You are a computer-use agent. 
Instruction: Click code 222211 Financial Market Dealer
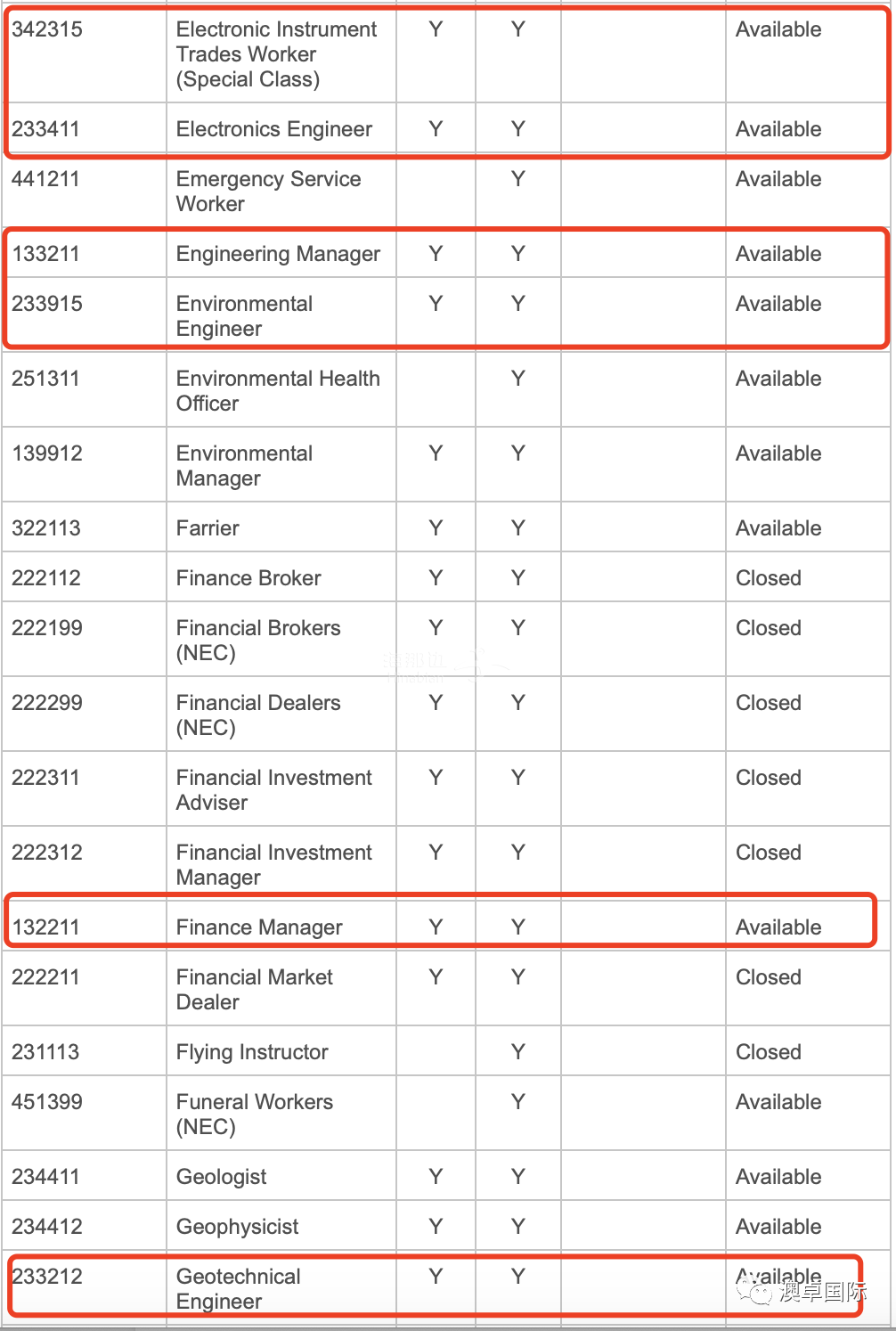tap(46, 977)
